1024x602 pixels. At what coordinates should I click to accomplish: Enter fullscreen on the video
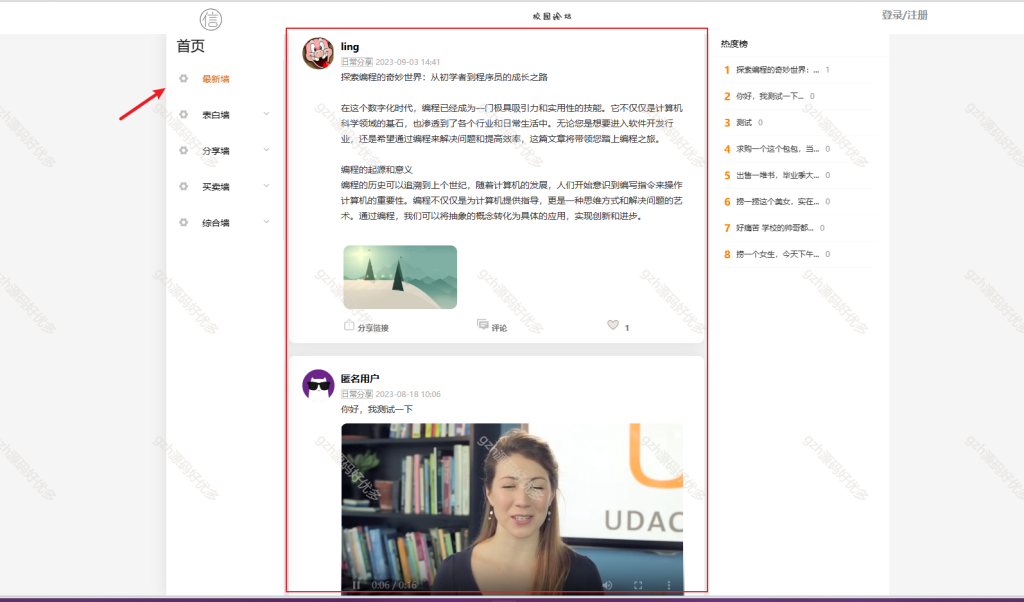[638, 585]
